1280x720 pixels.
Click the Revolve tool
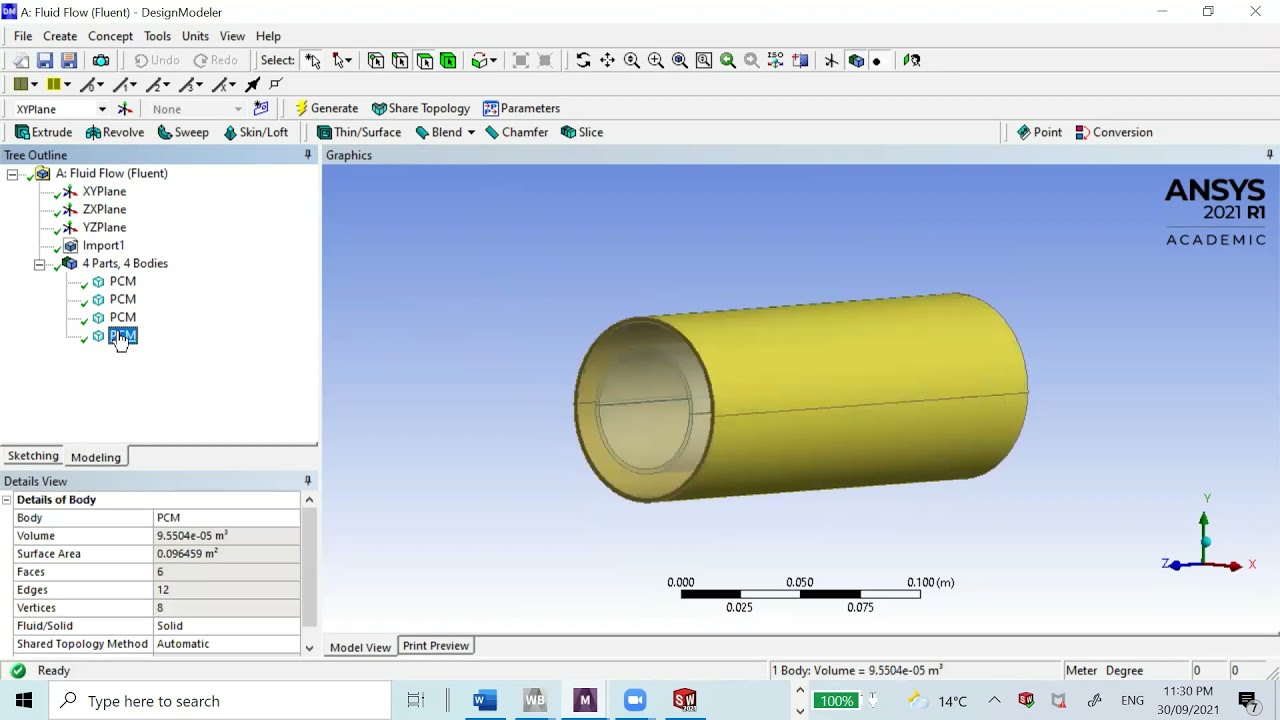coord(115,132)
